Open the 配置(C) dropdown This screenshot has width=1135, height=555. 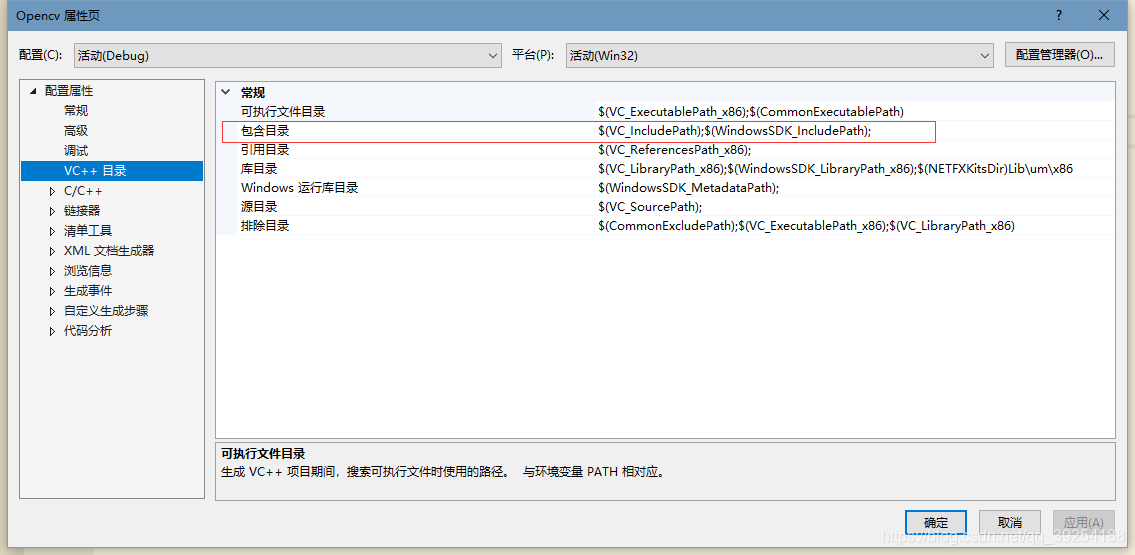coord(287,55)
